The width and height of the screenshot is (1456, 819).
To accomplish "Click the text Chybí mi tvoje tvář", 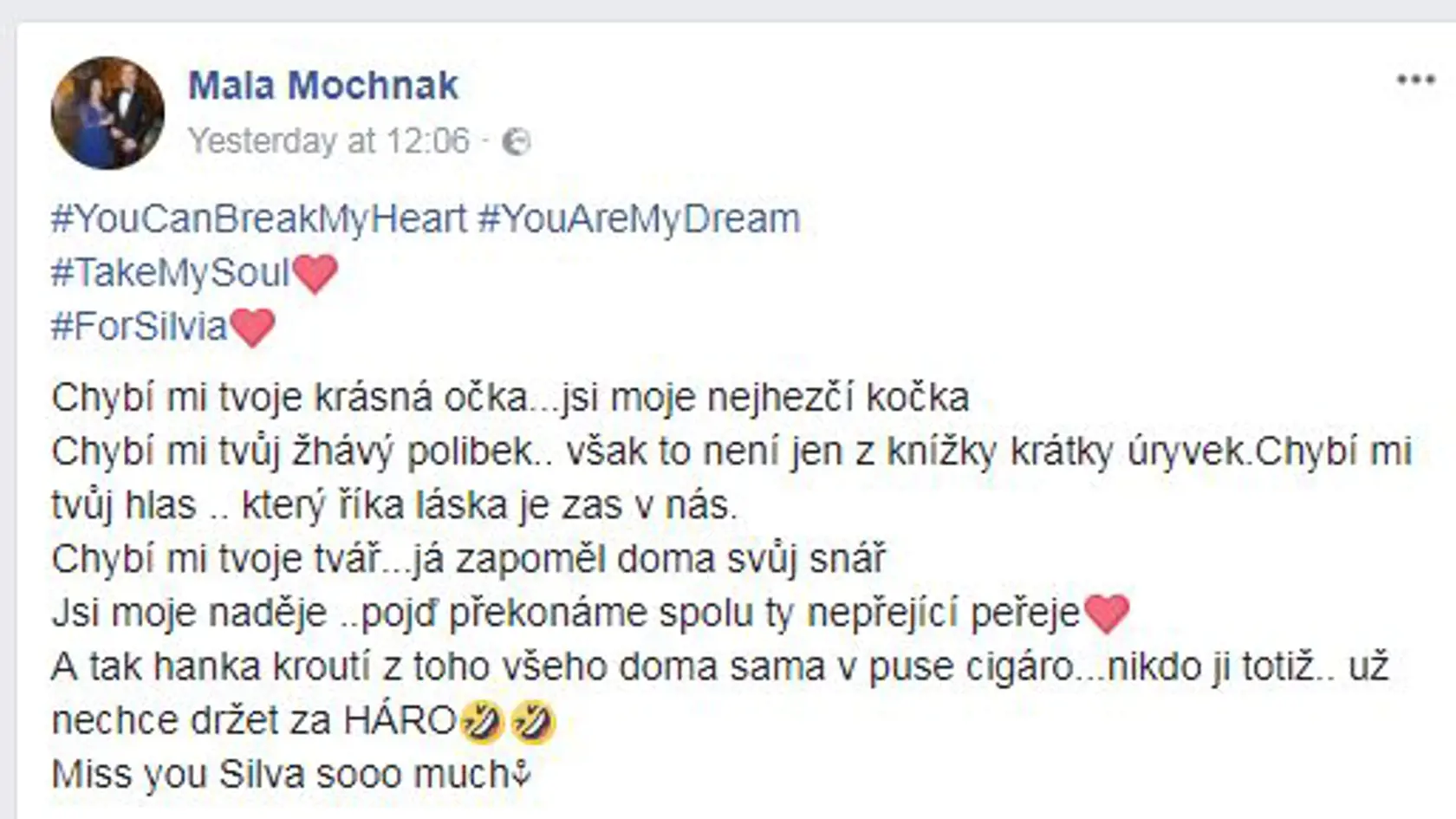I will tap(216, 559).
